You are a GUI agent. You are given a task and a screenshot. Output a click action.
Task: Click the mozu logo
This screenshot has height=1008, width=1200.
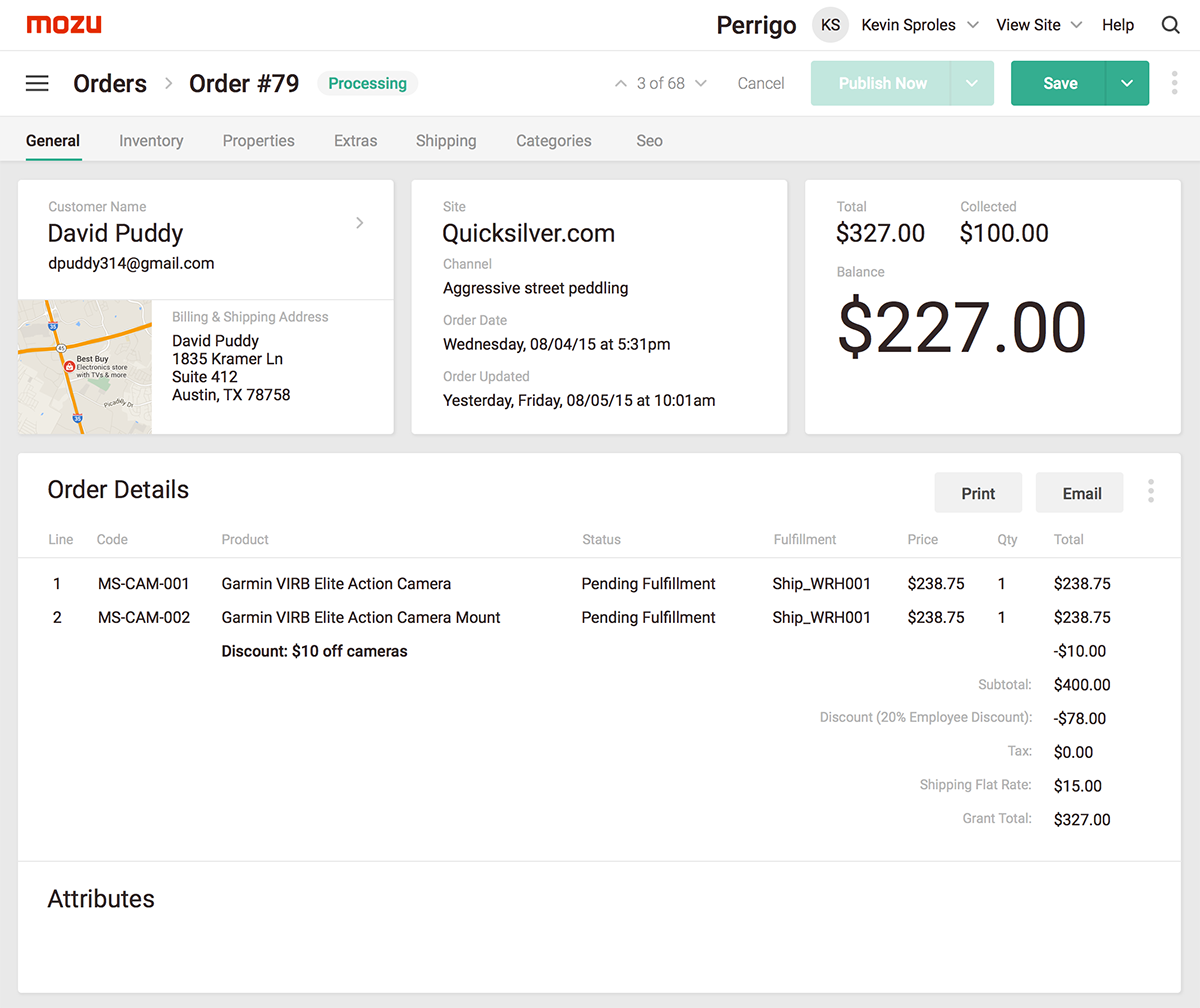tap(64, 25)
